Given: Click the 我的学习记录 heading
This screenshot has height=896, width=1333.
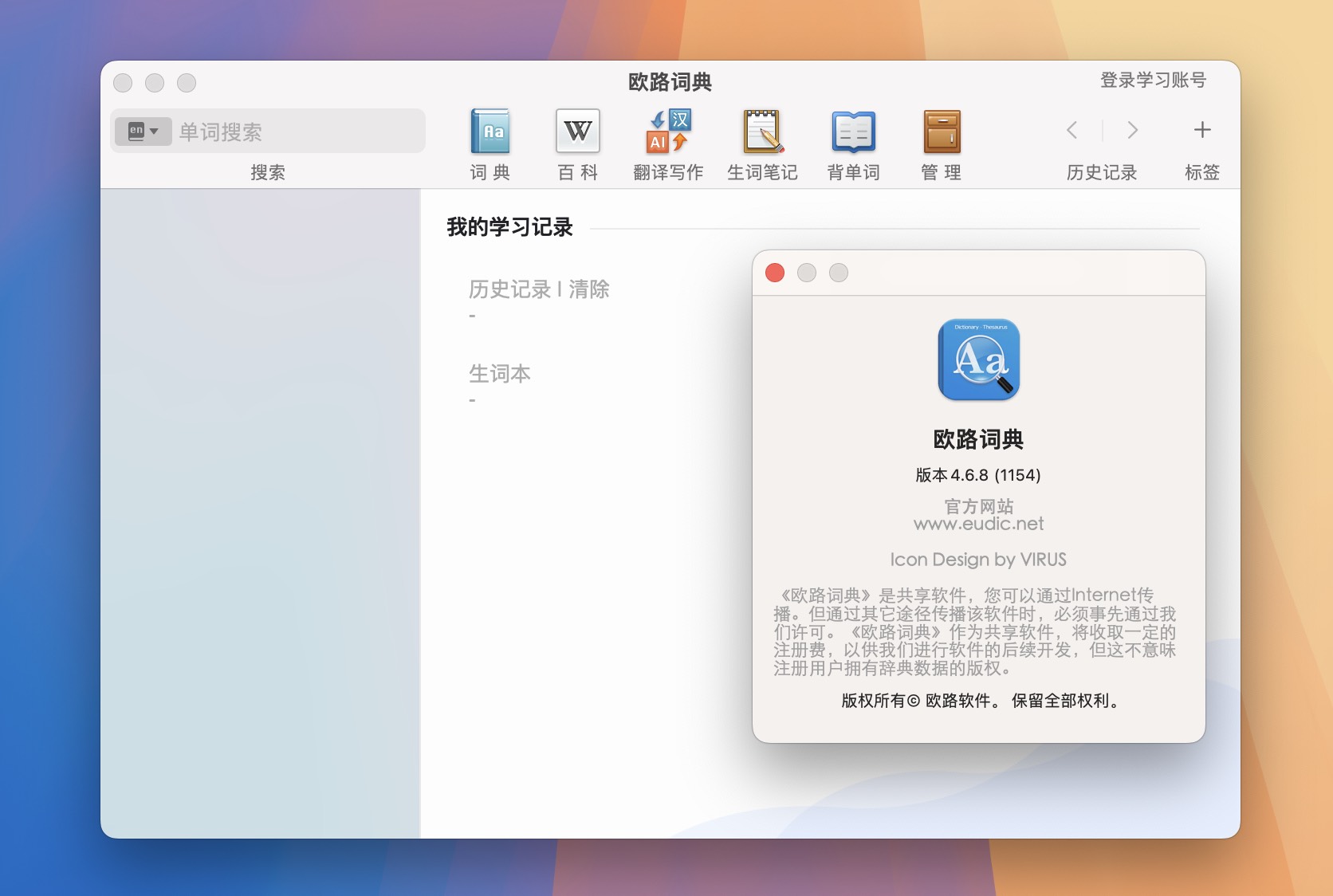Looking at the screenshot, I should 509,227.
